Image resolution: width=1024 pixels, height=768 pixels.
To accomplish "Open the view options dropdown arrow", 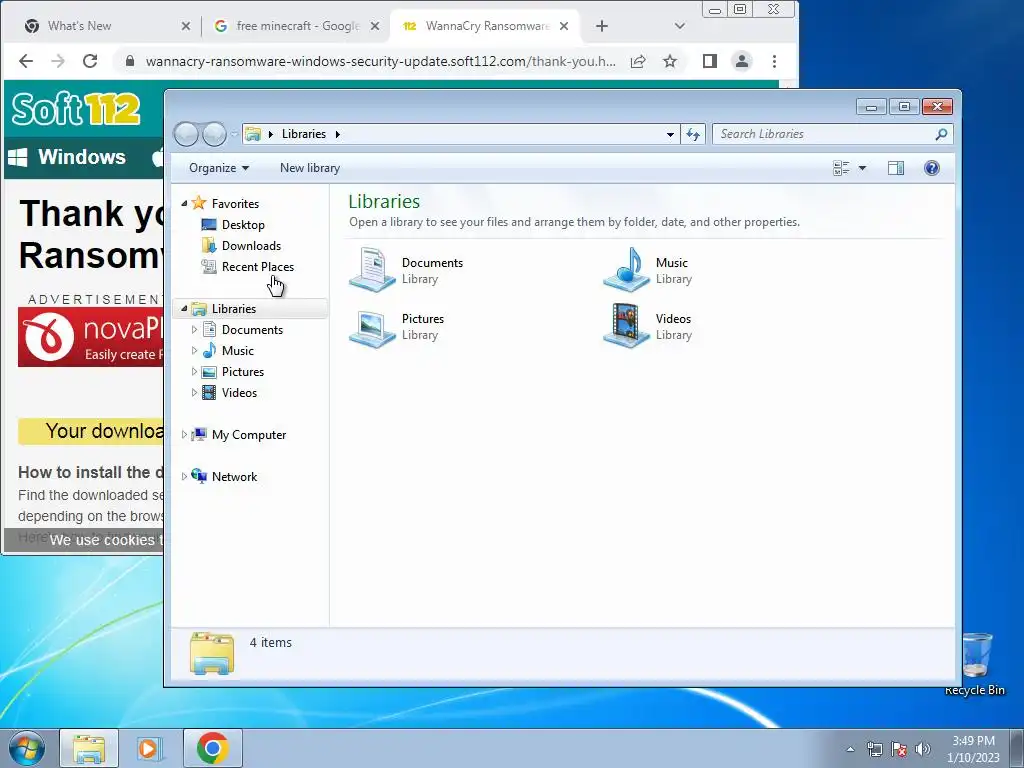I will coord(862,168).
